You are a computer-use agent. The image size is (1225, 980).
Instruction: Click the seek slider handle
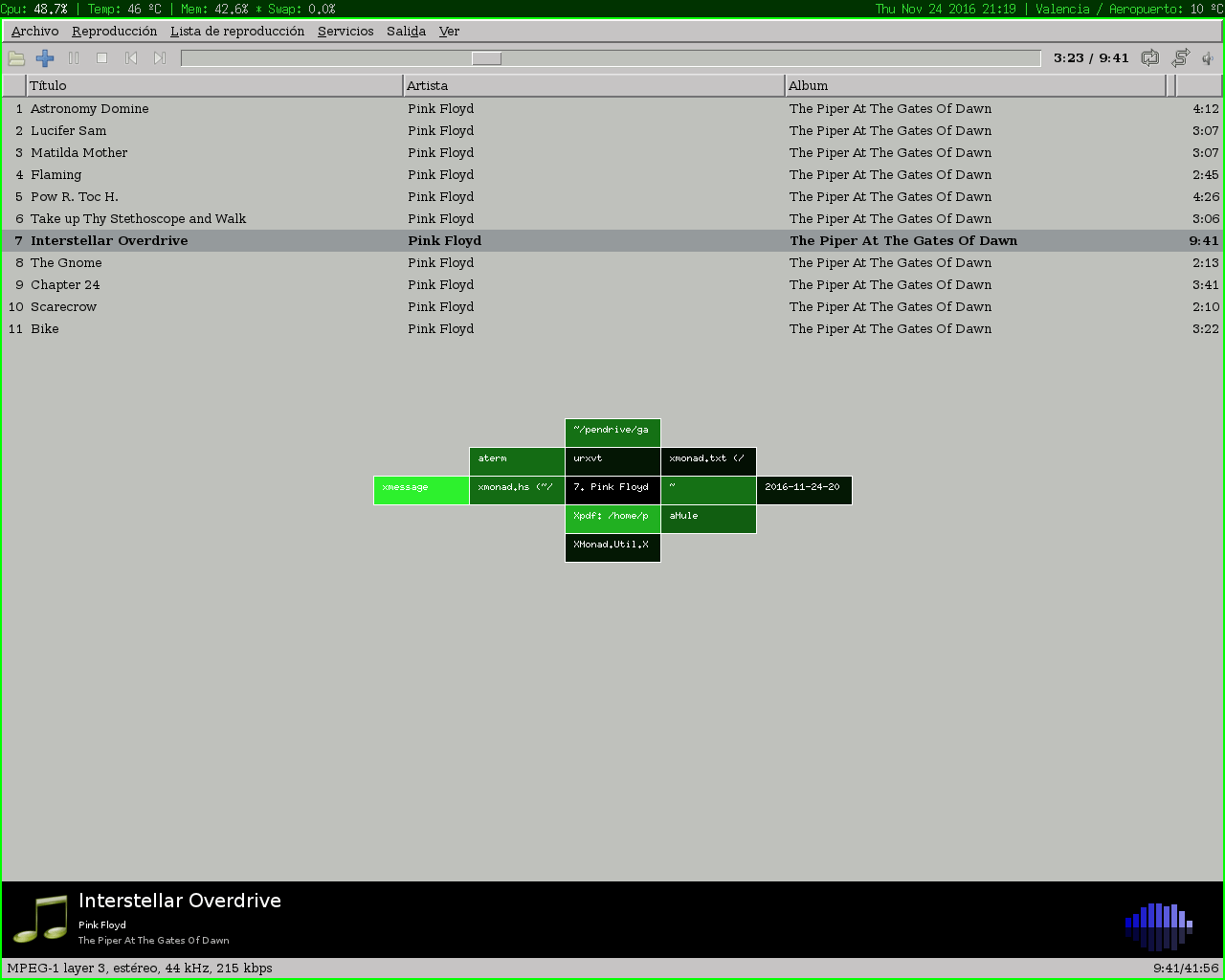[486, 58]
